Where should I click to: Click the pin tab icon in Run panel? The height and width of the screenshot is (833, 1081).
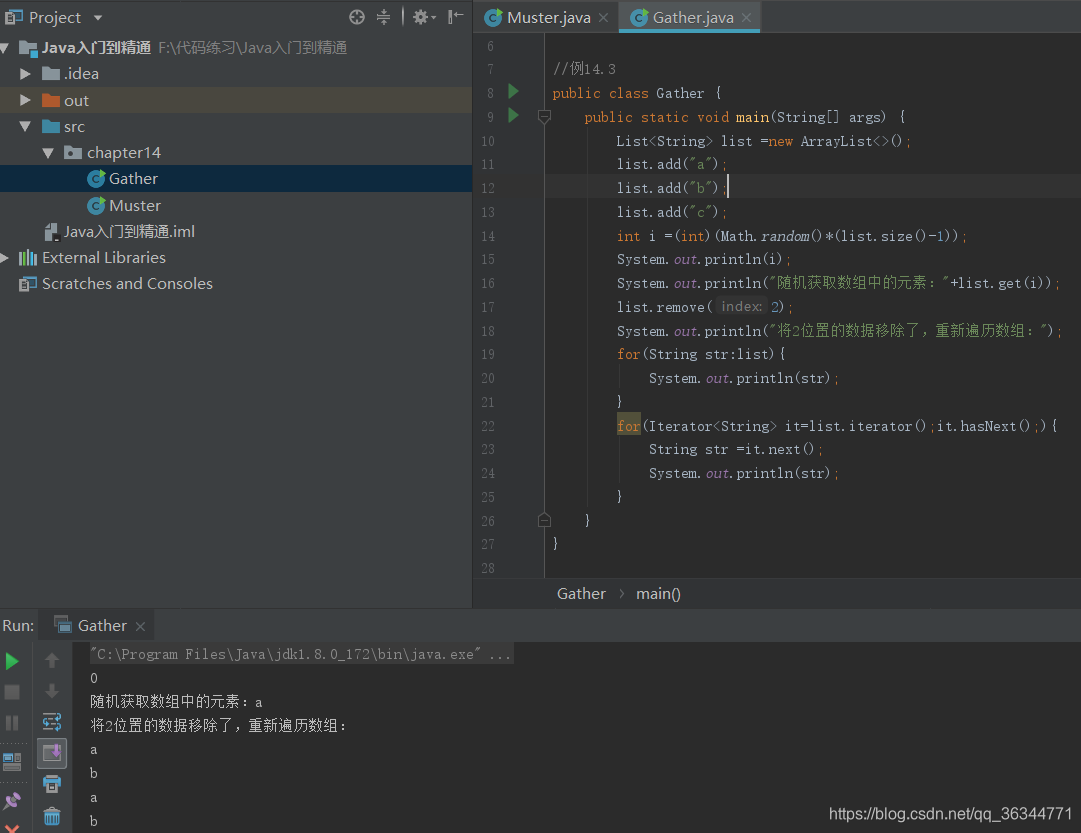[12, 800]
